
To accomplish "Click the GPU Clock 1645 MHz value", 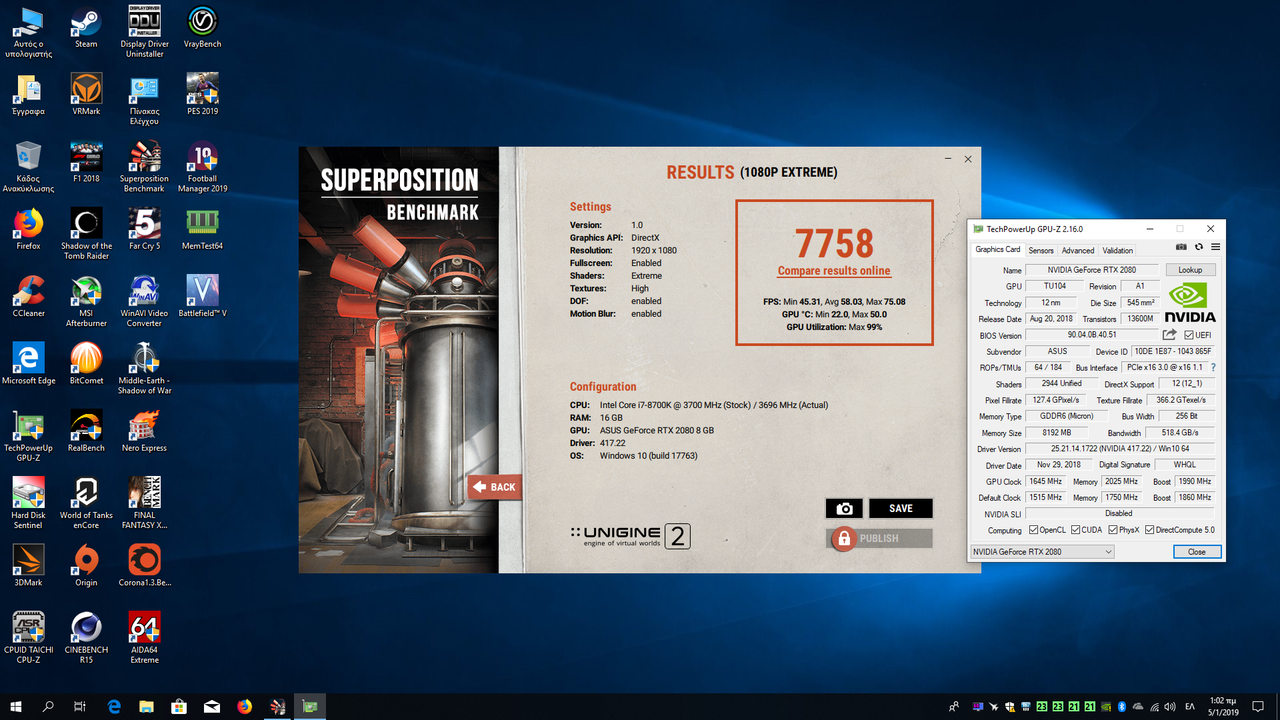I will (x=1047, y=481).
